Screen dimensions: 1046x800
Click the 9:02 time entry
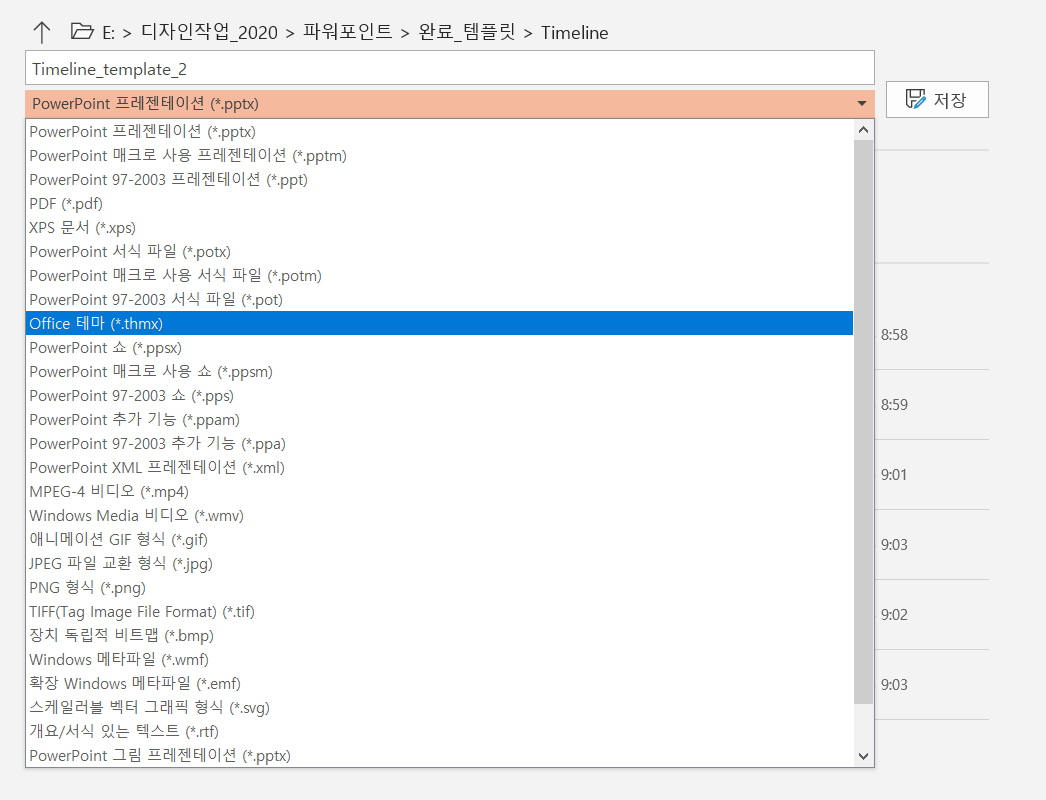(x=894, y=615)
